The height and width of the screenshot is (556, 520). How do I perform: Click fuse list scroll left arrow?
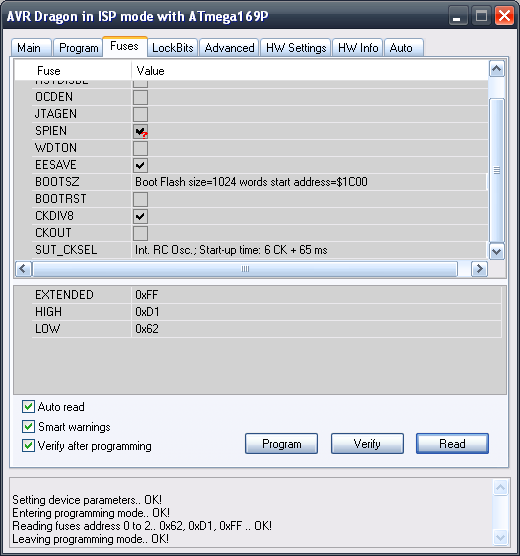(23, 269)
